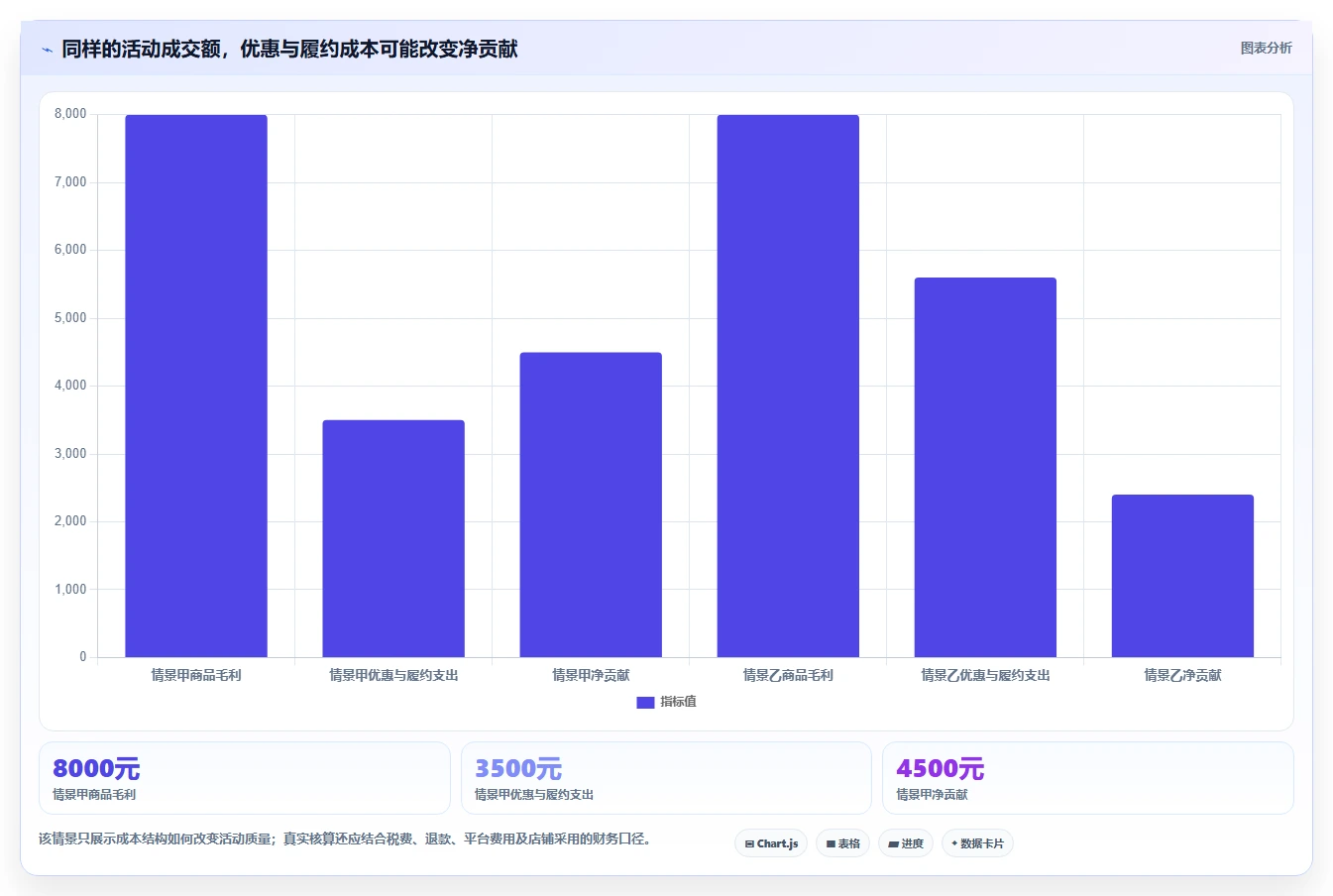Click the 情景乙优惠与履约支出 bar
The width and height of the screenshot is (1333, 896).
[985, 467]
